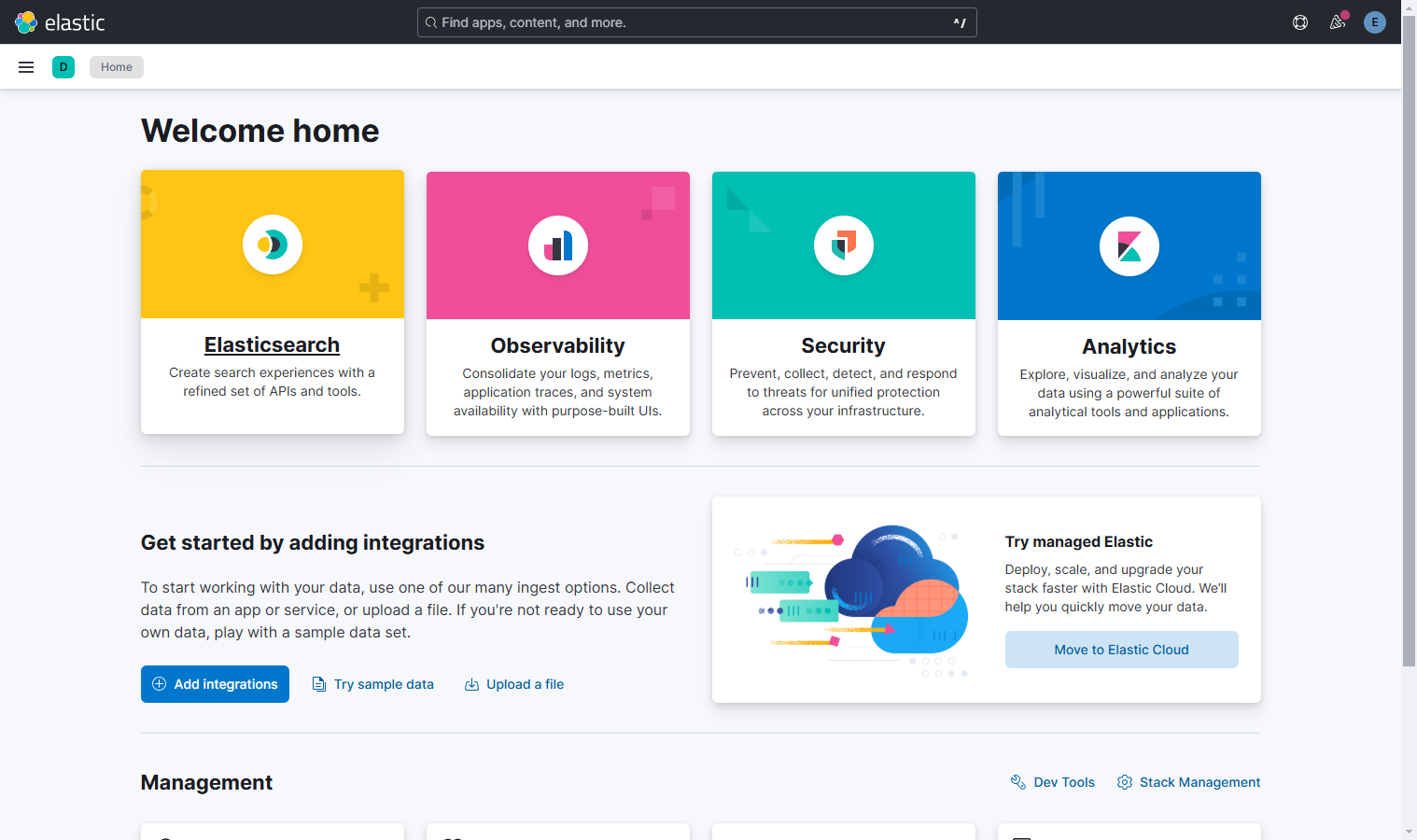Click Move to Elastic Cloud button
The height and width of the screenshot is (840, 1417).
pyautogui.click(x=1122, y=650)
